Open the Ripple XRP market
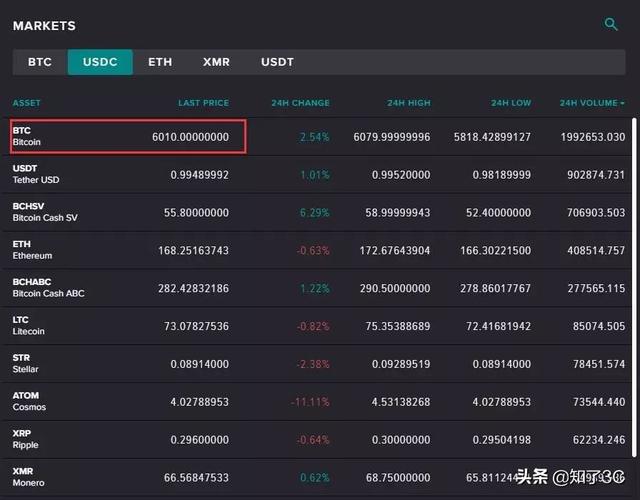 coord(316,440)
